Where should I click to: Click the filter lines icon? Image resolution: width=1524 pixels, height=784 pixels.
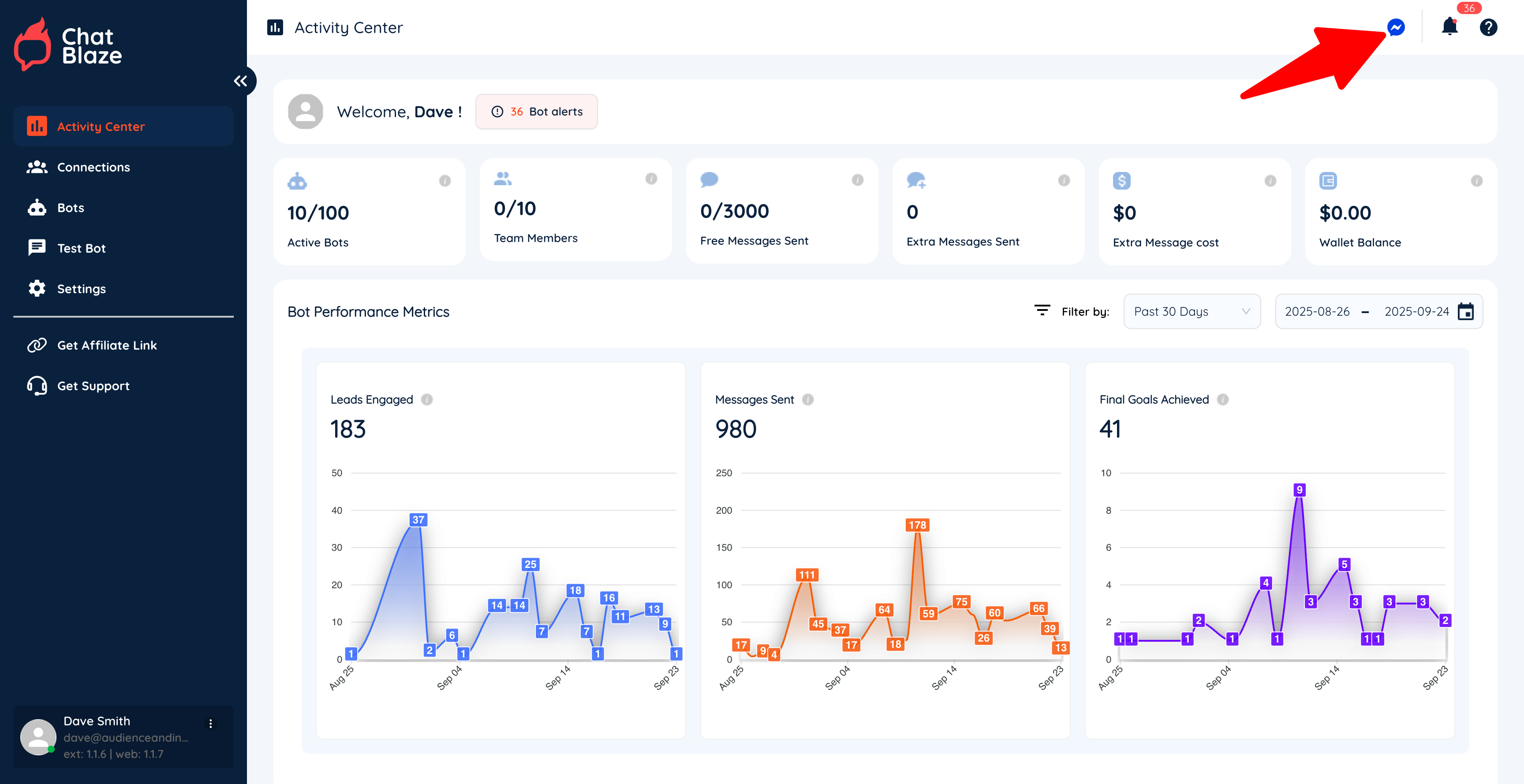click(x=1042, y=310)
